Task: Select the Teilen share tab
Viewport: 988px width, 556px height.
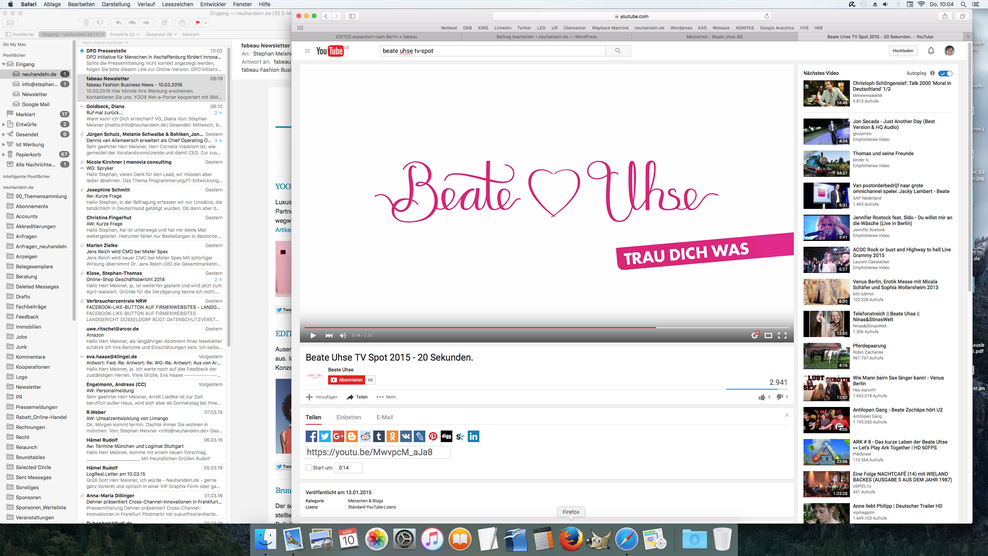Action: click(313, 417)
